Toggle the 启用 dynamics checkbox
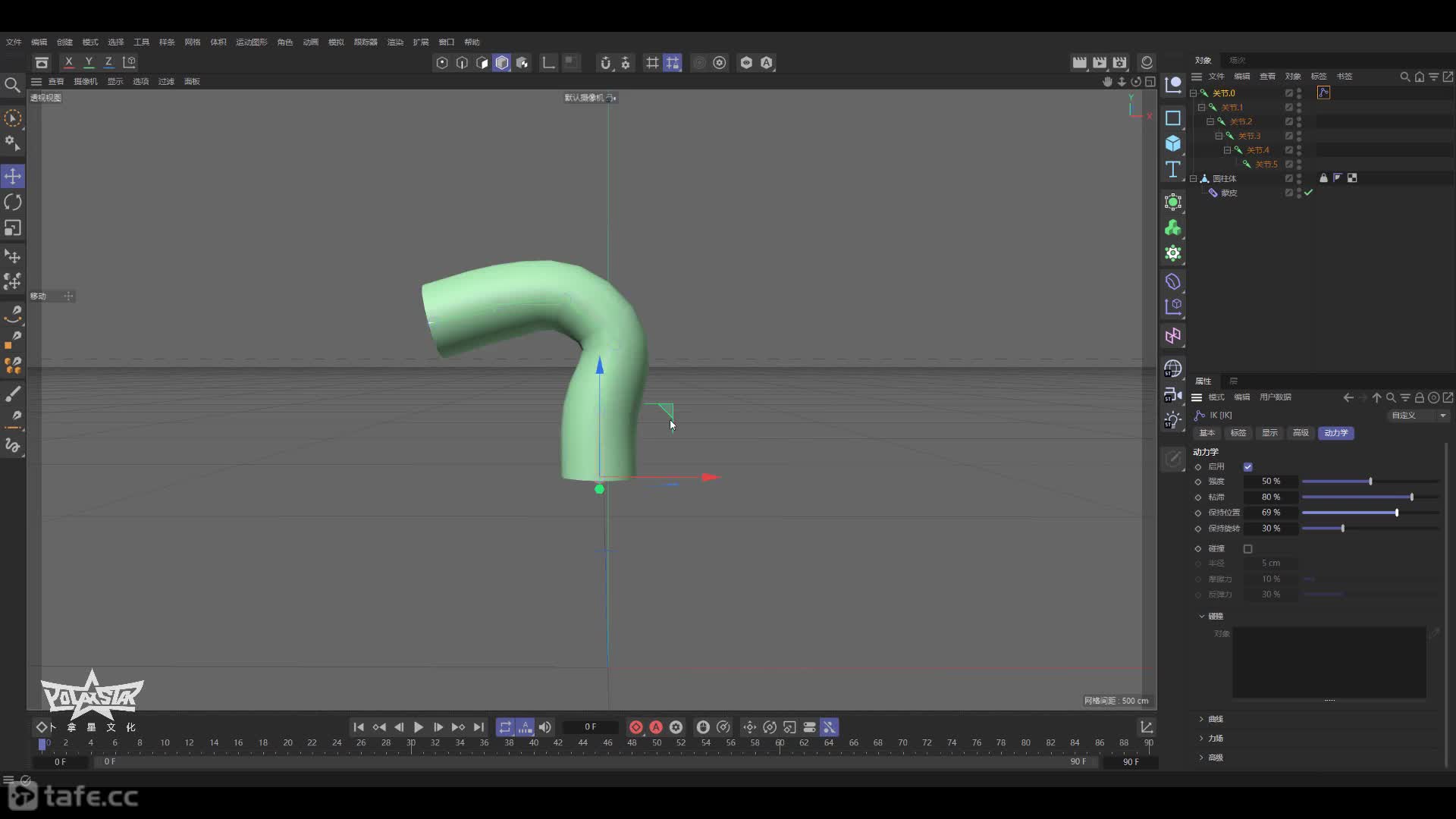Viewport: 1456px width, 819px height. [1247, 467]
